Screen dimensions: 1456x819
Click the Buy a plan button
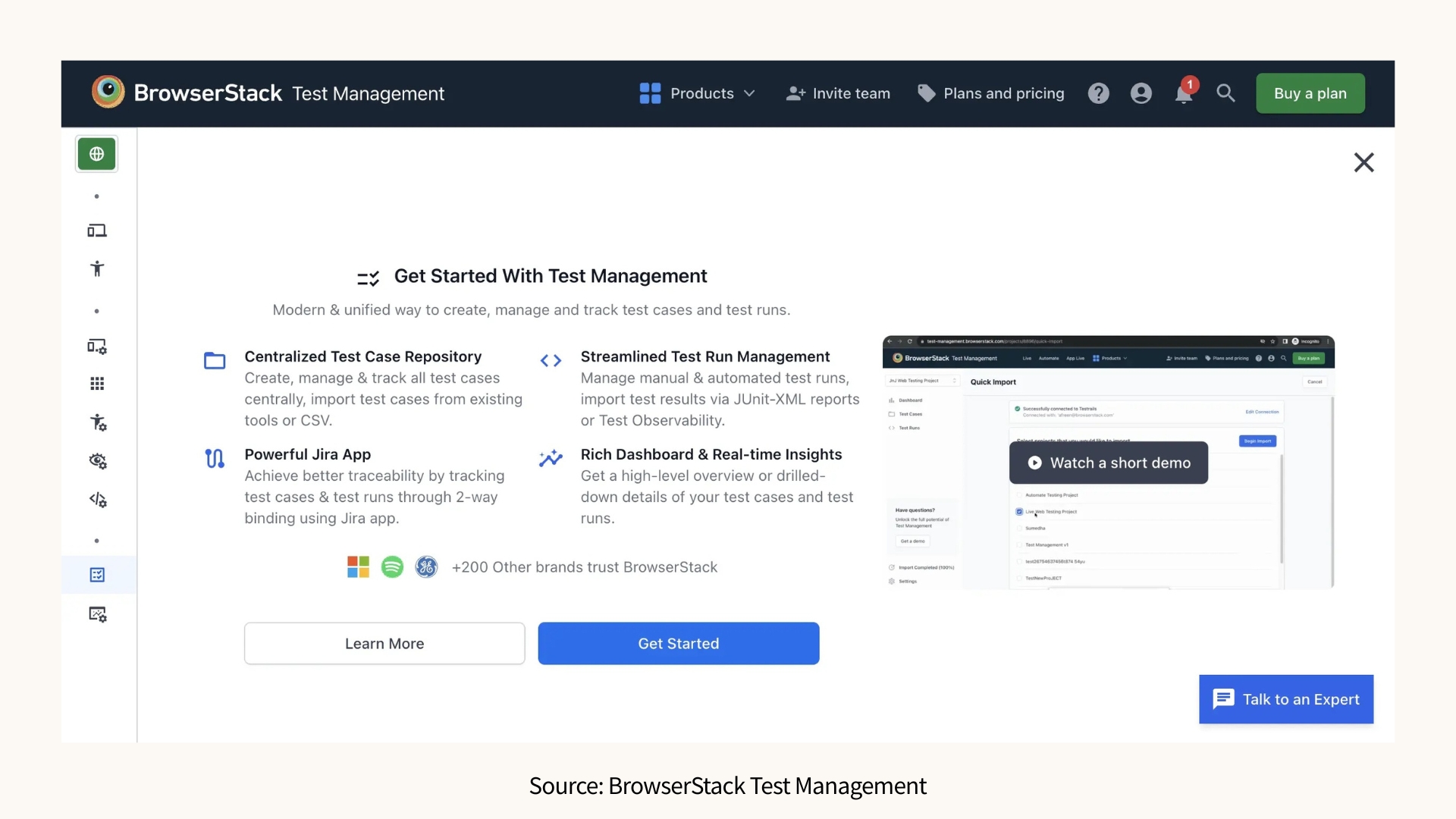click(1310, 93)
